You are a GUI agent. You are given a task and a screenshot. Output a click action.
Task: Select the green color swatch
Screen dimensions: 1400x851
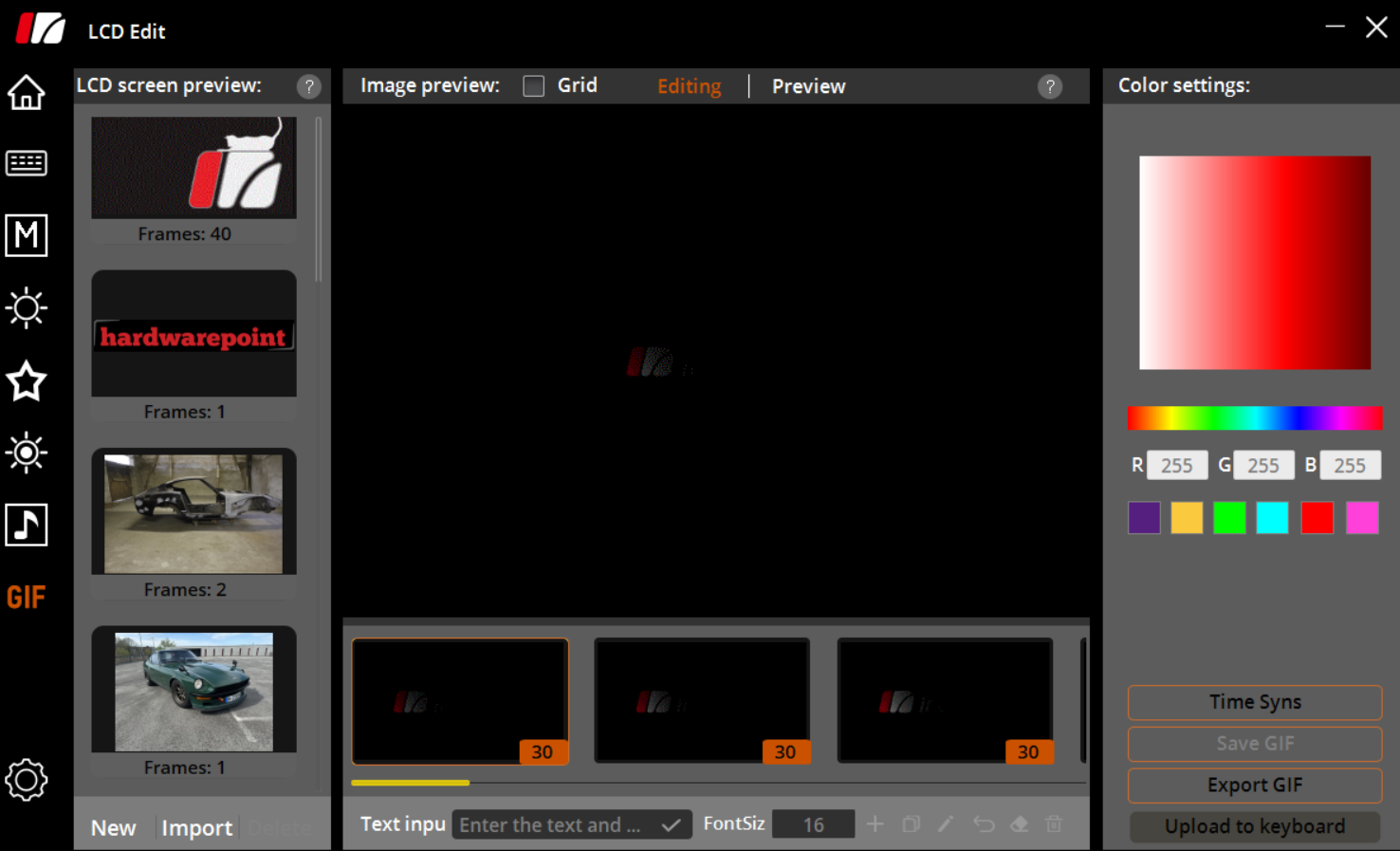click(x=1229, y=518)
